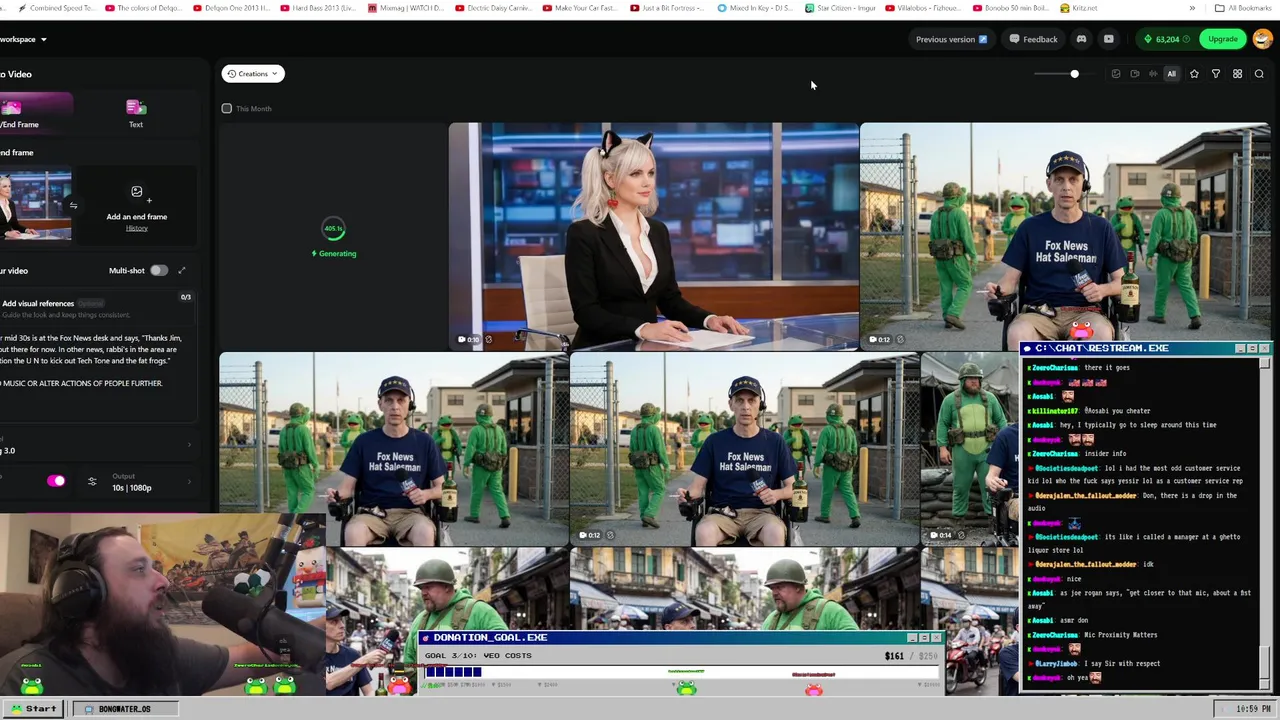
Task: Adjust the thumbnail size slider
Action: tap(1074, 74)
